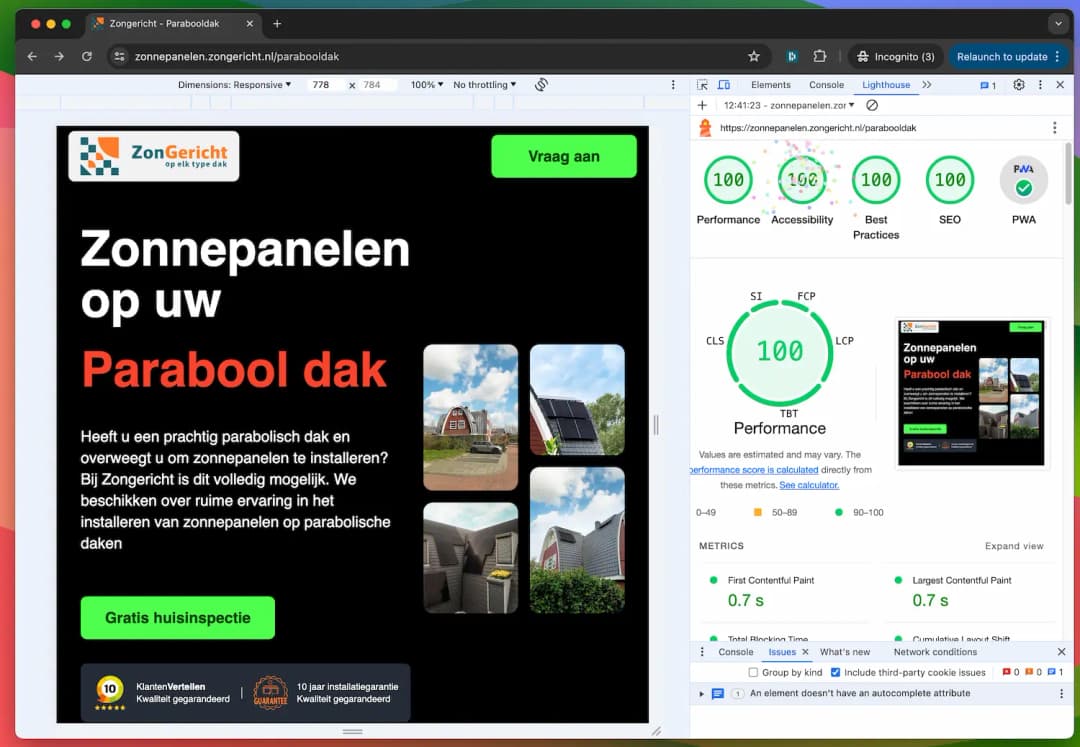Viewport: 1080px width, 747px height.
Task: Click the rotate screen orientation icon
Action: [x=541, y=85]
